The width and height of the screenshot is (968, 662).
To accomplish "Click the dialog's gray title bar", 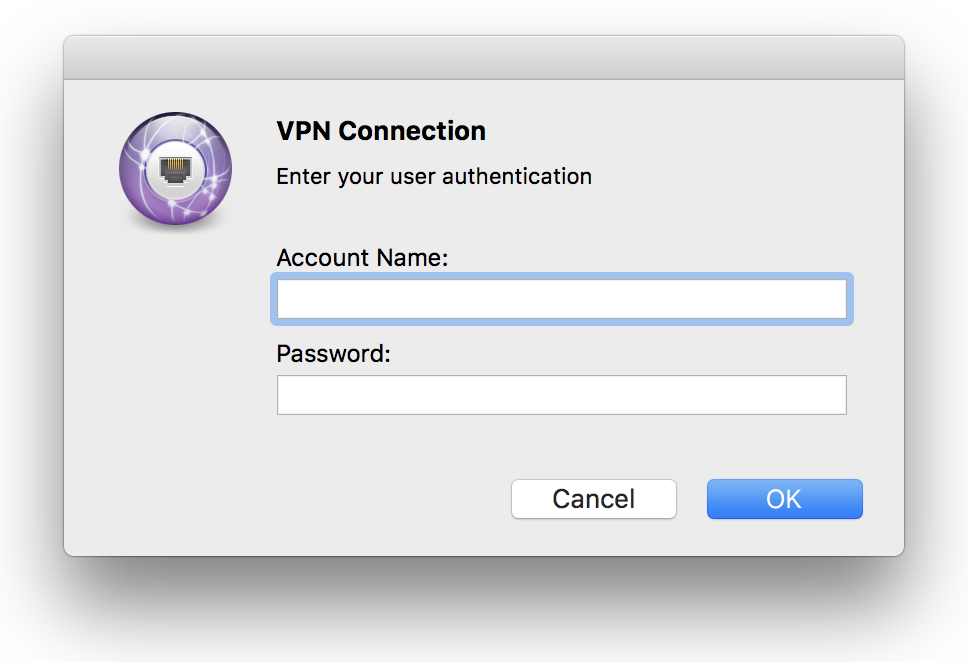I will point(483,58).
